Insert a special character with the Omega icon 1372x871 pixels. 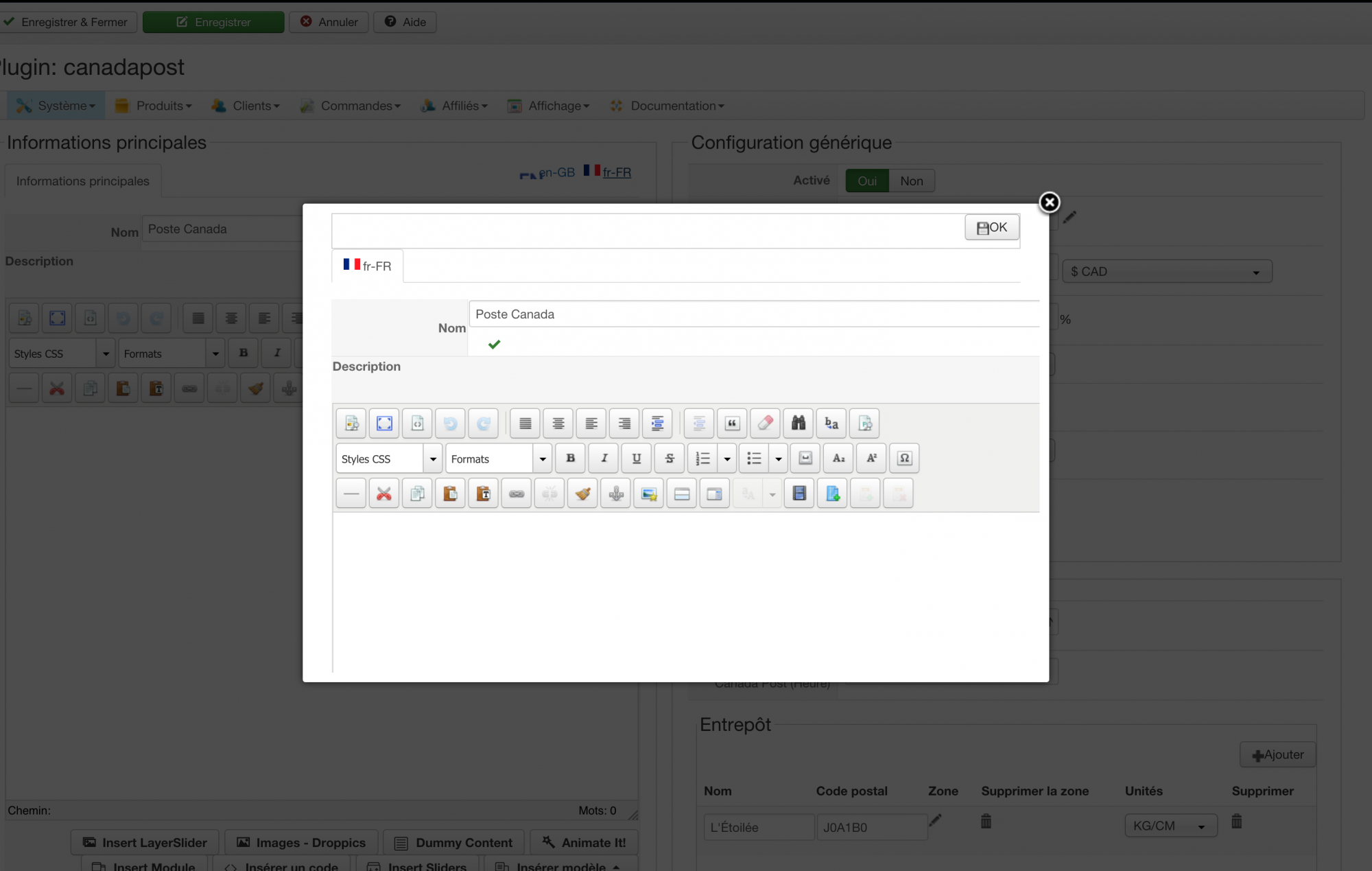click(904, 458)
